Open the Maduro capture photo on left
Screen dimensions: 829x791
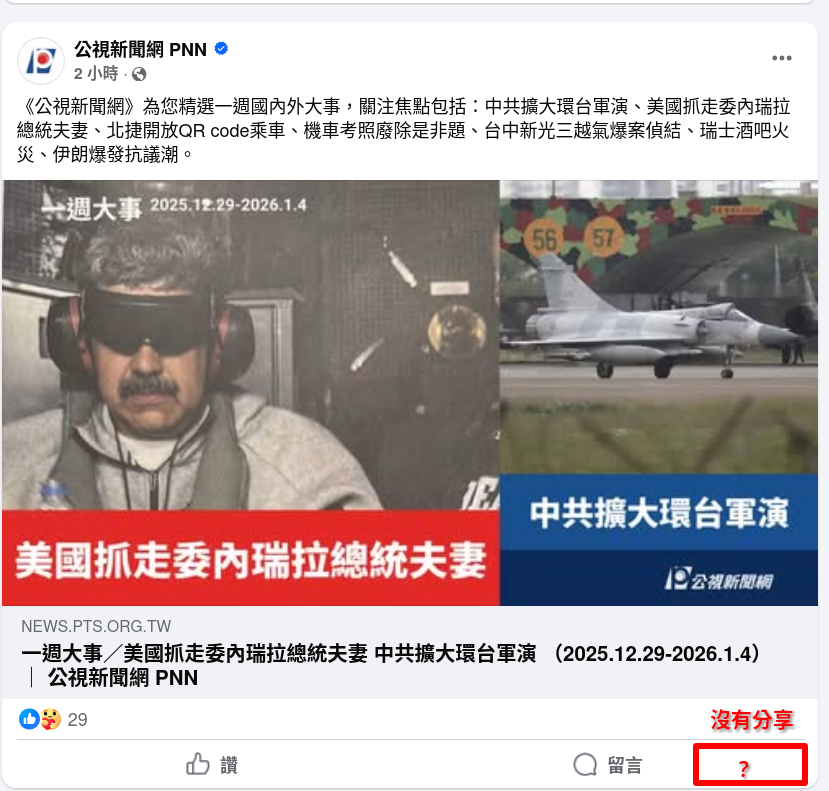[251, 345]
